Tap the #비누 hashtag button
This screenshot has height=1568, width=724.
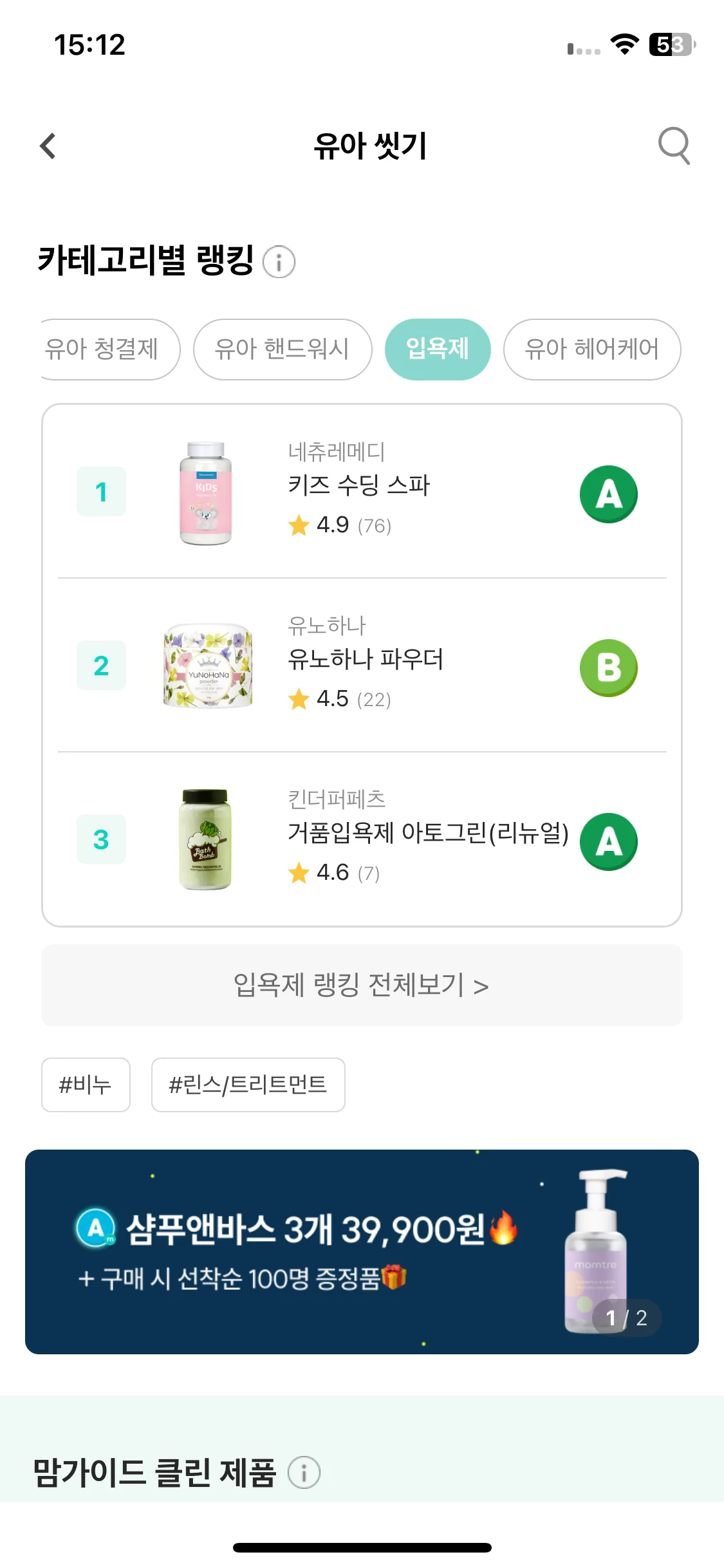pyautogui.click(x=86, y=1085)
